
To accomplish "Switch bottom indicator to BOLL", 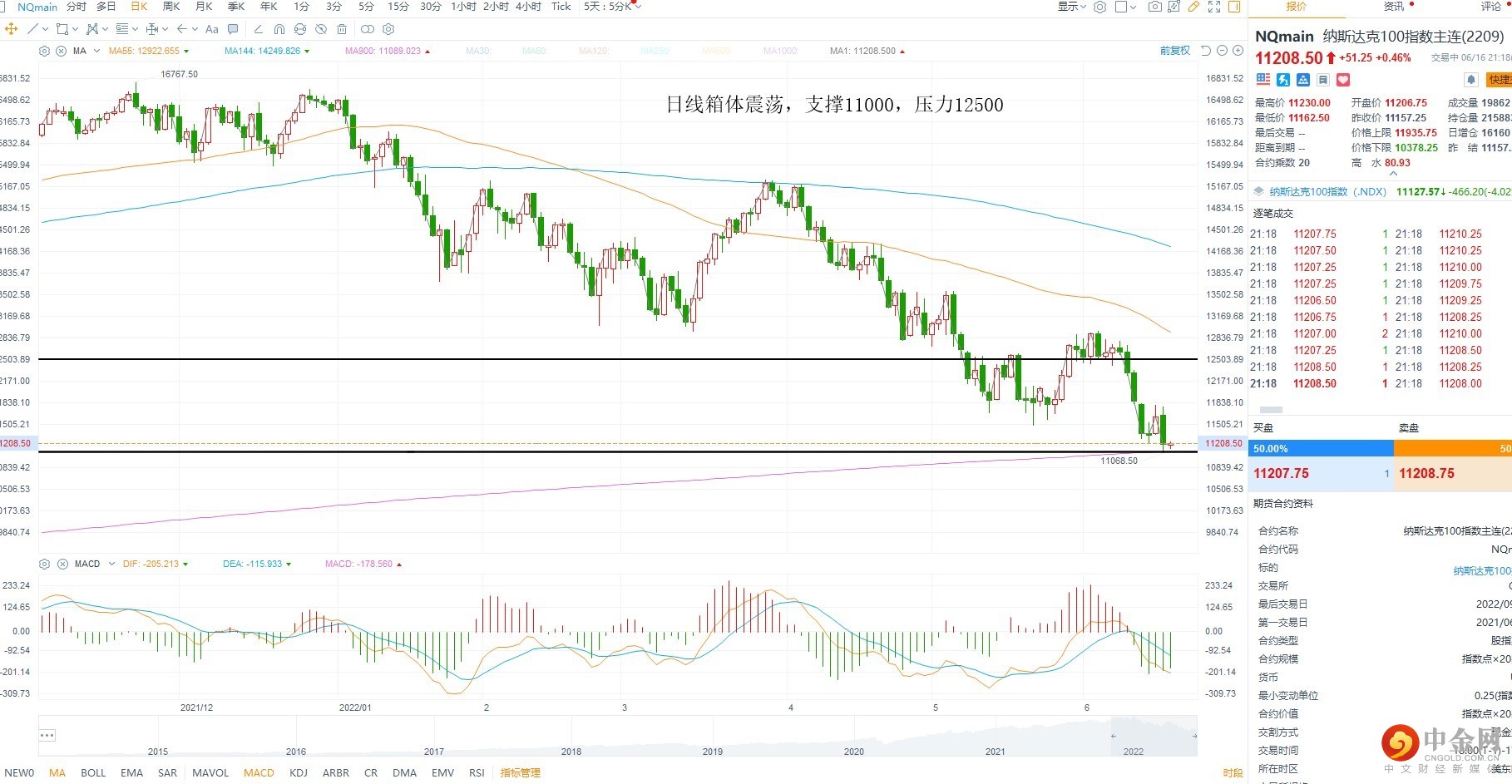I will click(x=93, y=773).
